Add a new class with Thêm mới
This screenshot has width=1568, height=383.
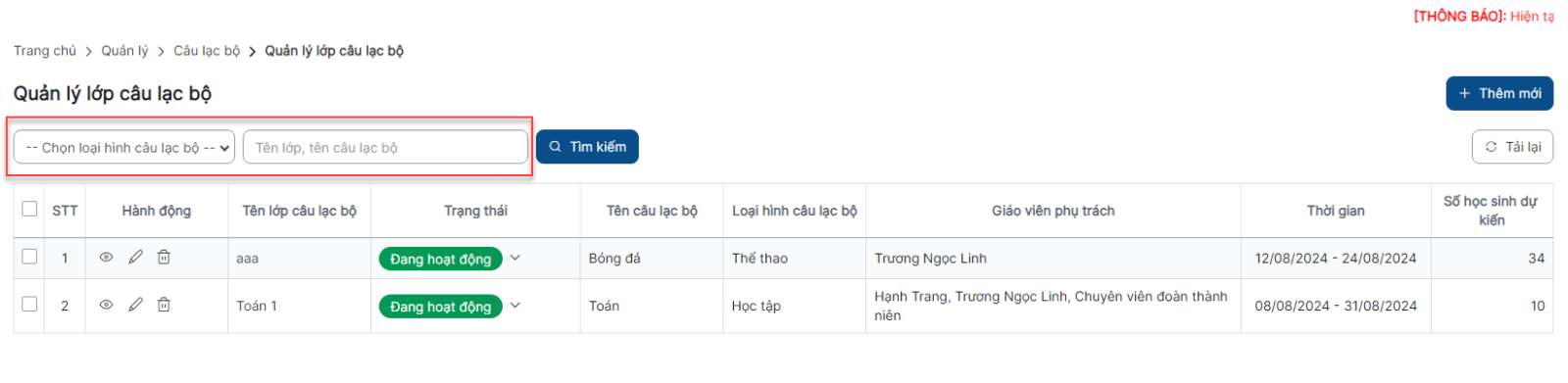pyautogui.click(x=1499, y=93)
